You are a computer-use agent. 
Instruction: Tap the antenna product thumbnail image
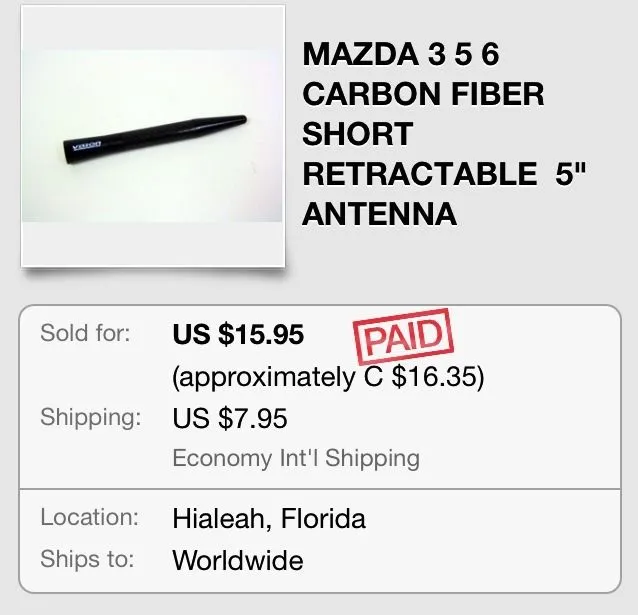(153, 136)
